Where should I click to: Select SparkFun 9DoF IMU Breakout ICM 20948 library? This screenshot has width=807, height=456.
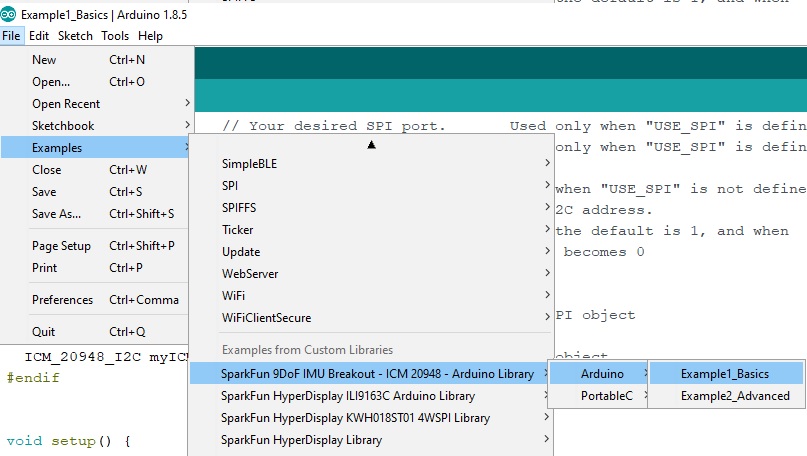[x=371, y=374]
